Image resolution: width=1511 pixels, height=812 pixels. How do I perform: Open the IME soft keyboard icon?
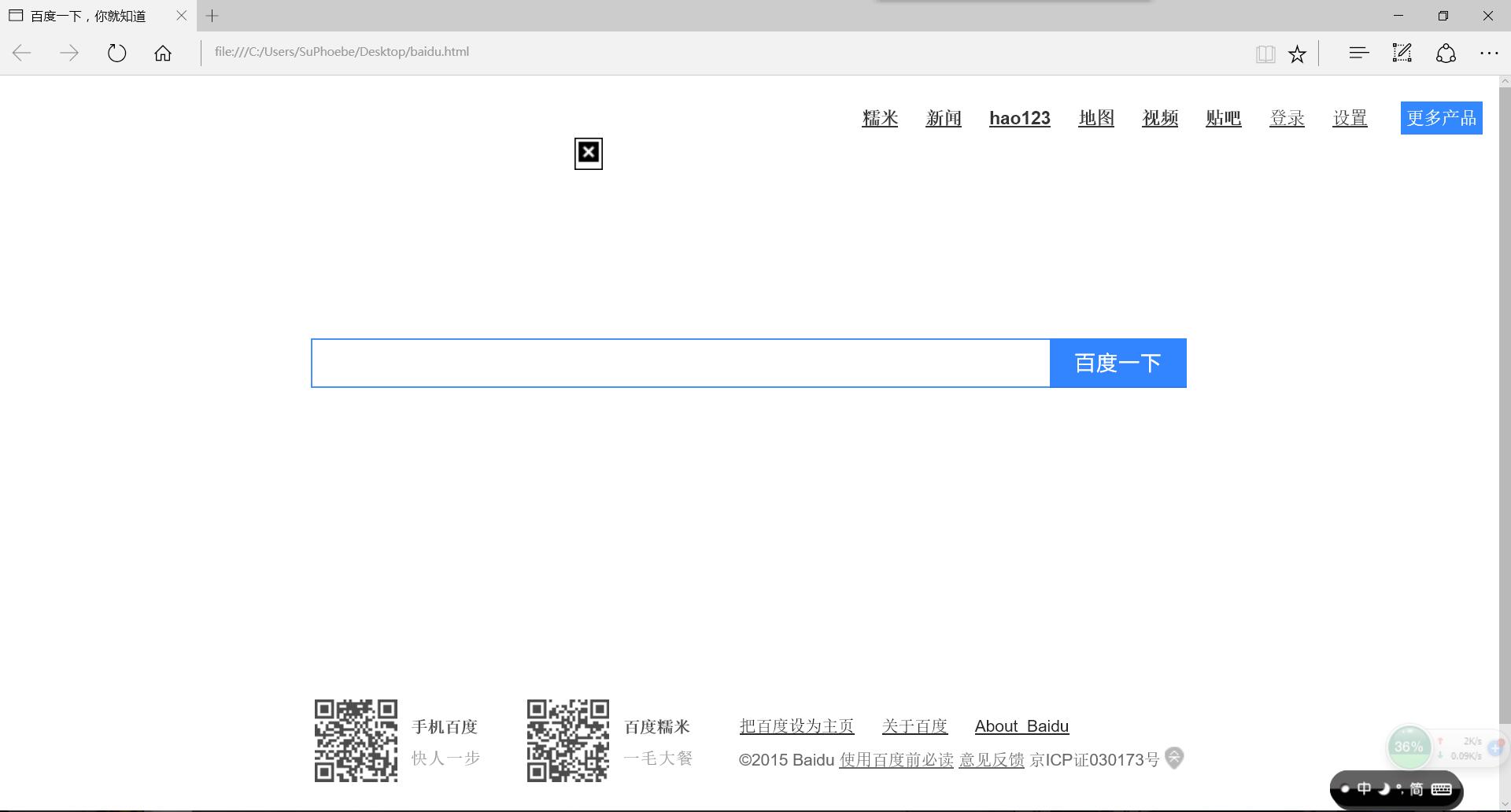tap(1442, 788)
